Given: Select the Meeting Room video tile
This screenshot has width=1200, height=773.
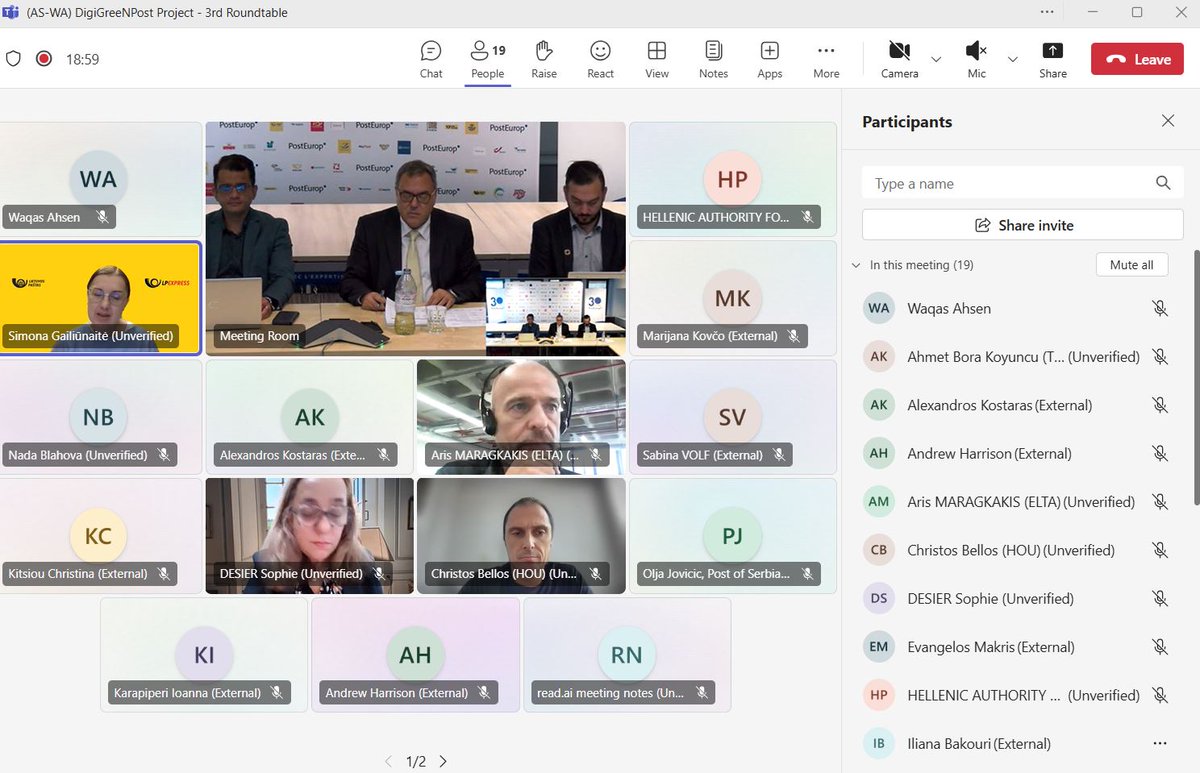Looking at the screenshot, I should click(415, 238).
